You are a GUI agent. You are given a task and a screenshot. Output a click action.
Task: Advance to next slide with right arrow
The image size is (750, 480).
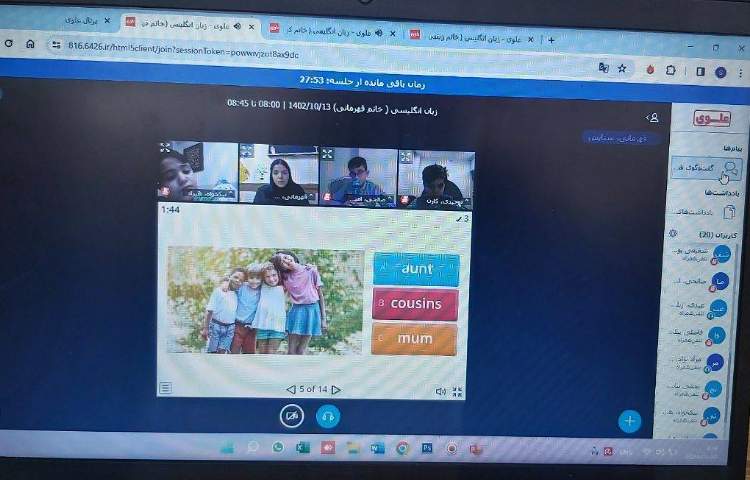click(x=336, y=390)
